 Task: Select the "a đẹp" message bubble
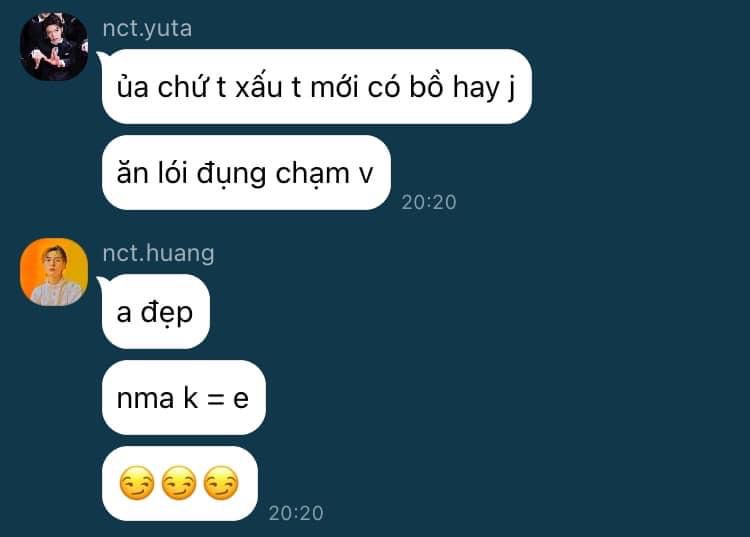pos(155,312)
